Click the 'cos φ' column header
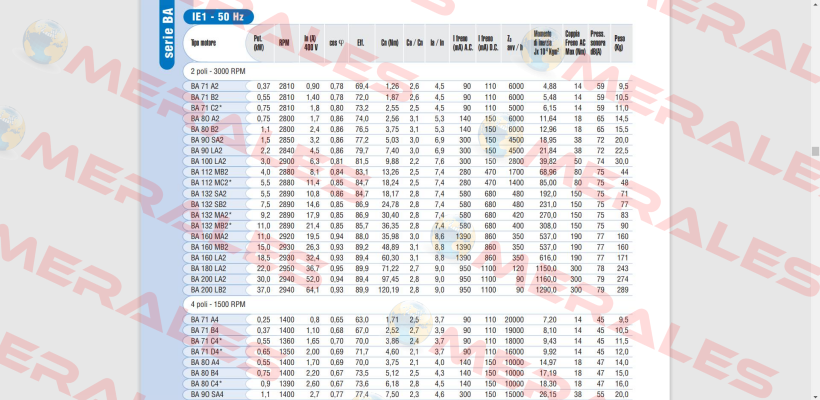Viewport: 820px width, 400px height. tap(336, 43)
